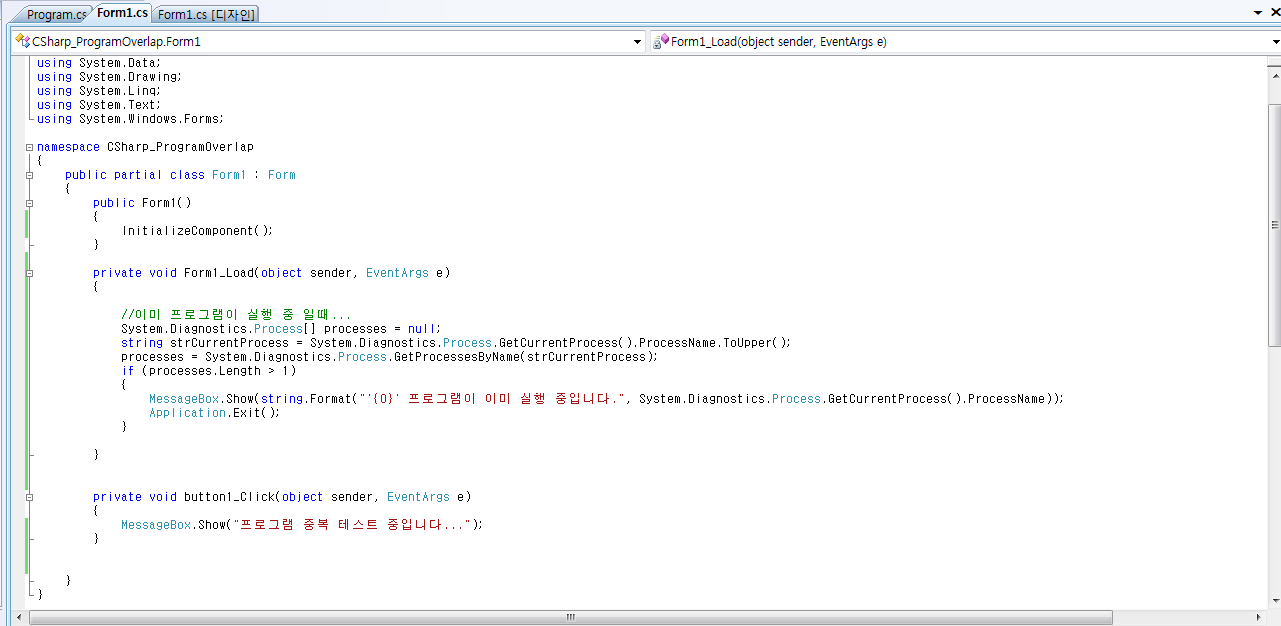This screenshot has height=626, width=1281.
Task: Collapse the namespace CSharp_ProgramOverlap block
Action: [x=30, y=147]
